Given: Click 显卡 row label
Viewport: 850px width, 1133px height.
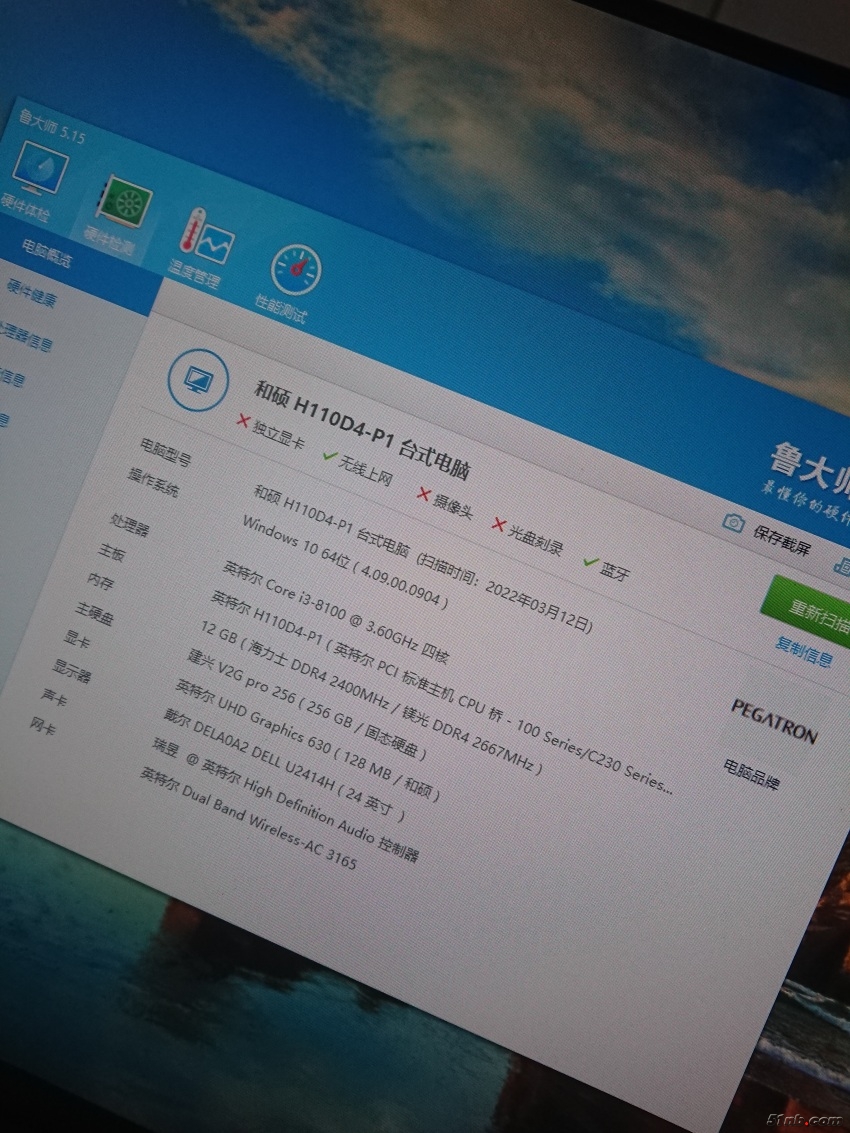Looking at the screenshot, I should coord(77,638).
